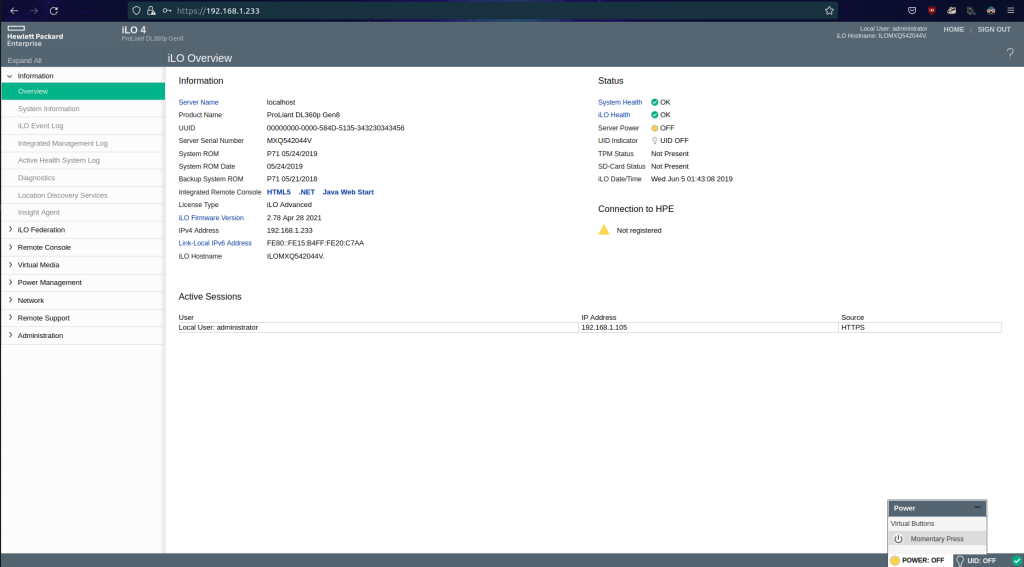Click the sneaker-shaped extension icon

point(952,10)
